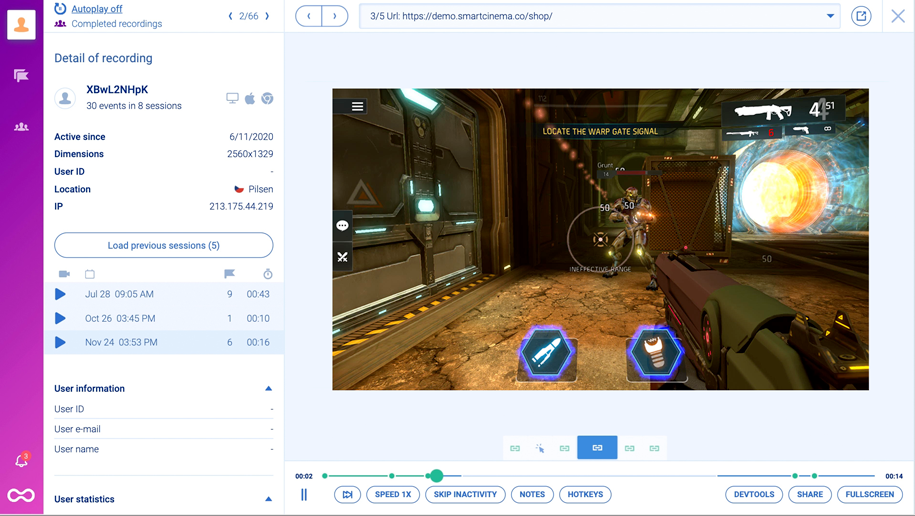The height and width of the screenshot is (516, 915).
Task: Load previous sessions (5)
Action: (x=163, y=245)
